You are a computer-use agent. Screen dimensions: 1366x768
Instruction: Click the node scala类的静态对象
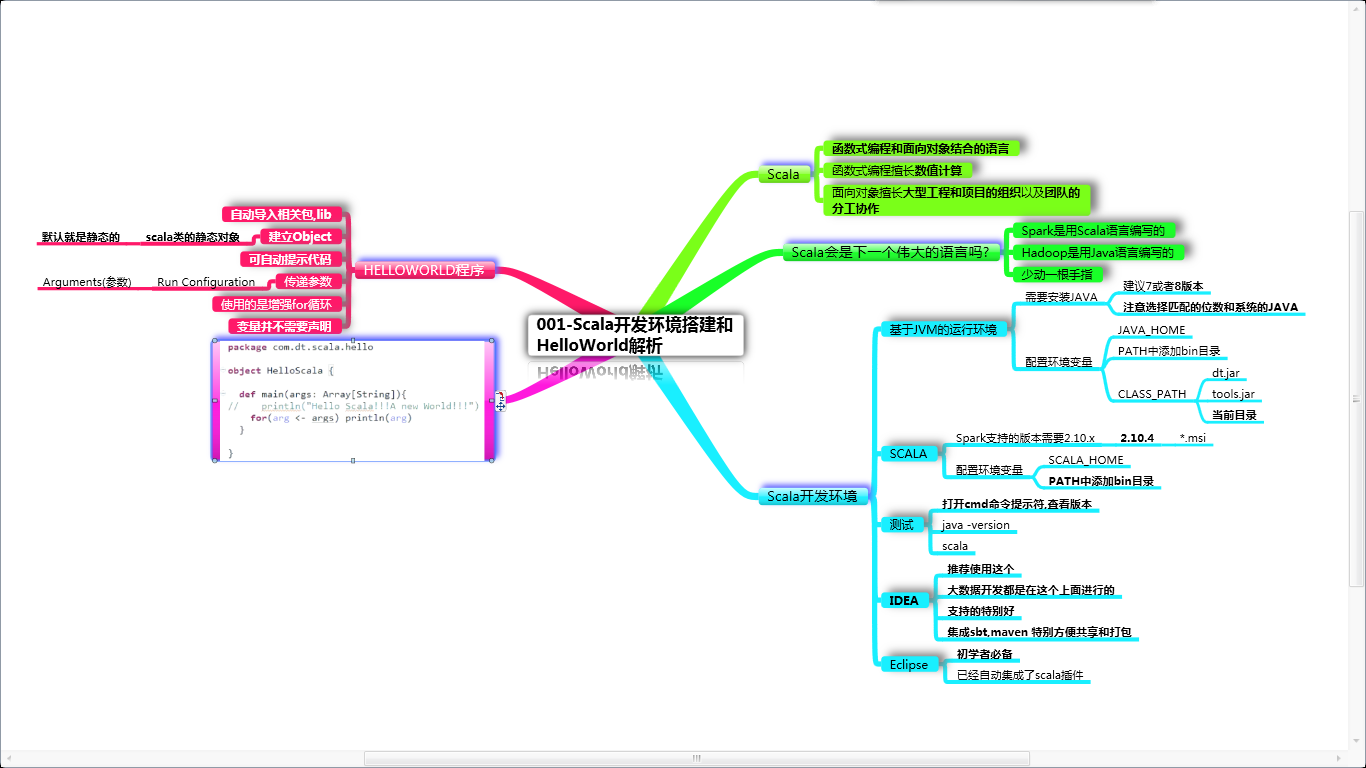[x=193, y=237]
